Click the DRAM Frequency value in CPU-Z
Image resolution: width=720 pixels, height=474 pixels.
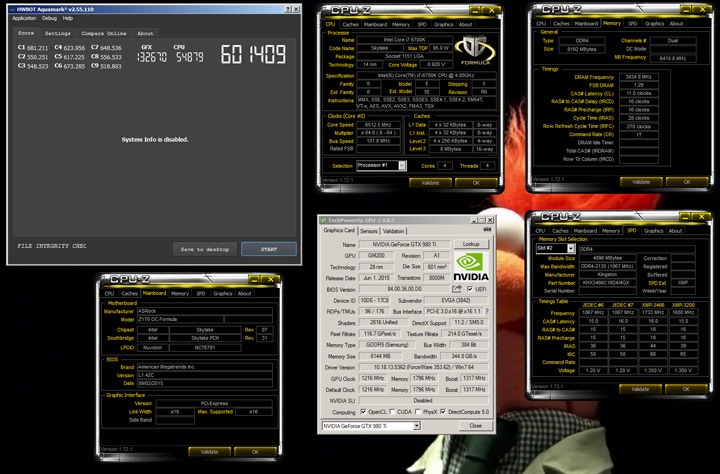(638, 77)
